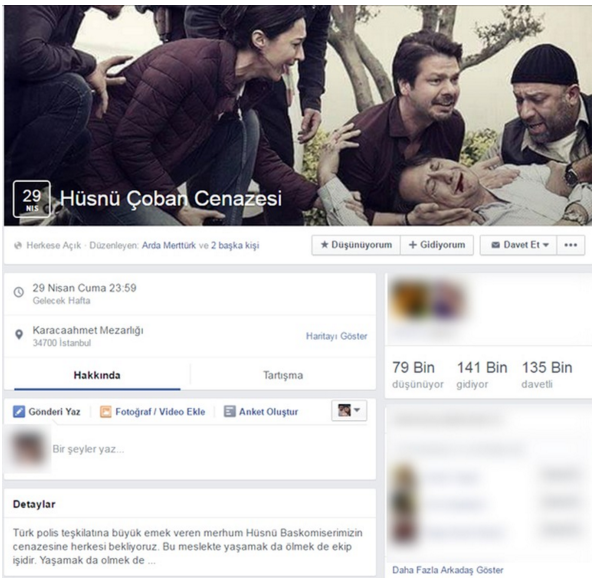Viewport: 615px width, 584px height.
Task: Mark event as Düşünüyorum
Action: click(x=356, y=245)
